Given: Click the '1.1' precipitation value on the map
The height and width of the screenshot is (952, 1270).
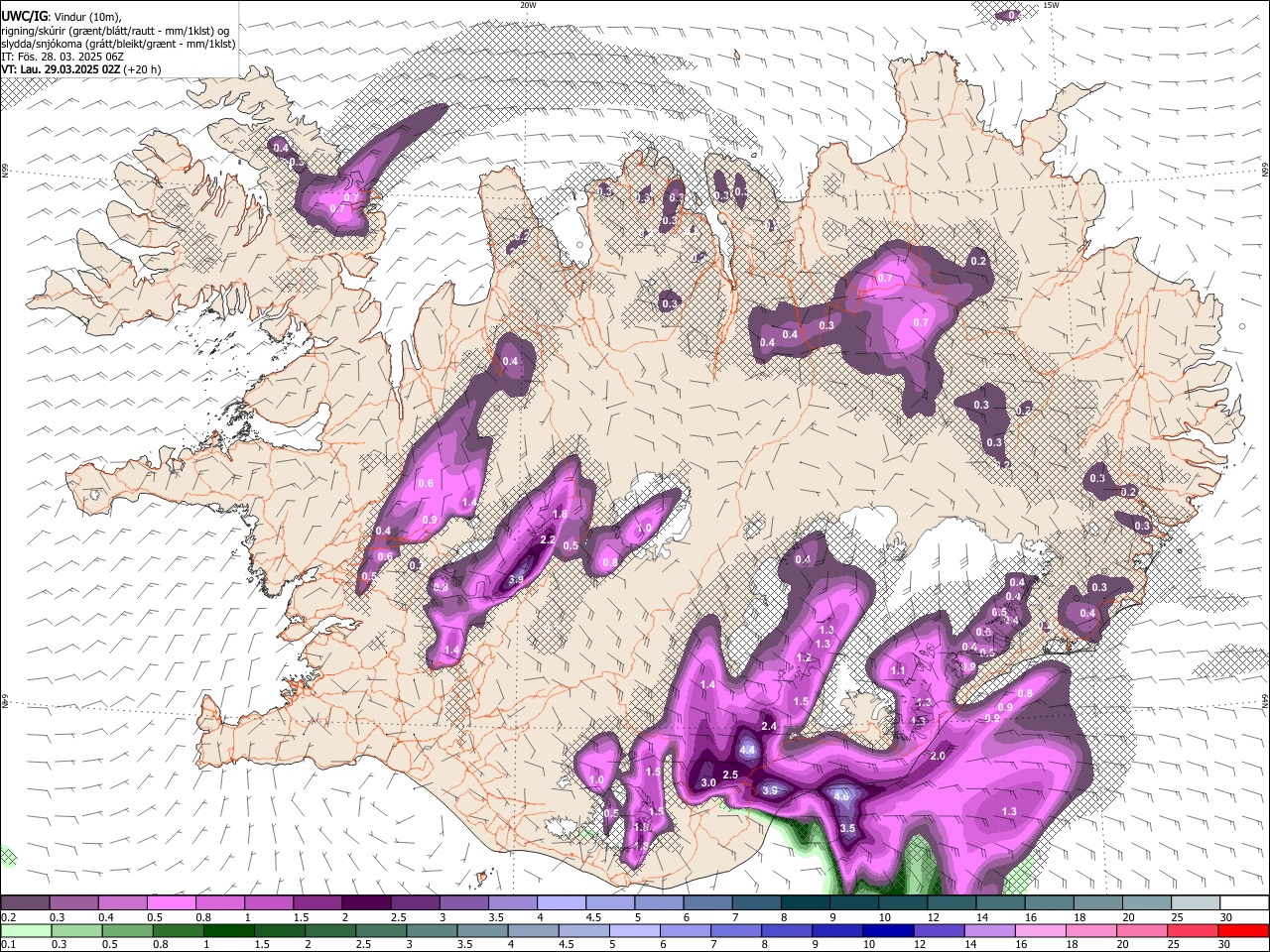Looking at the screenshot, I should tap(898, 671).
